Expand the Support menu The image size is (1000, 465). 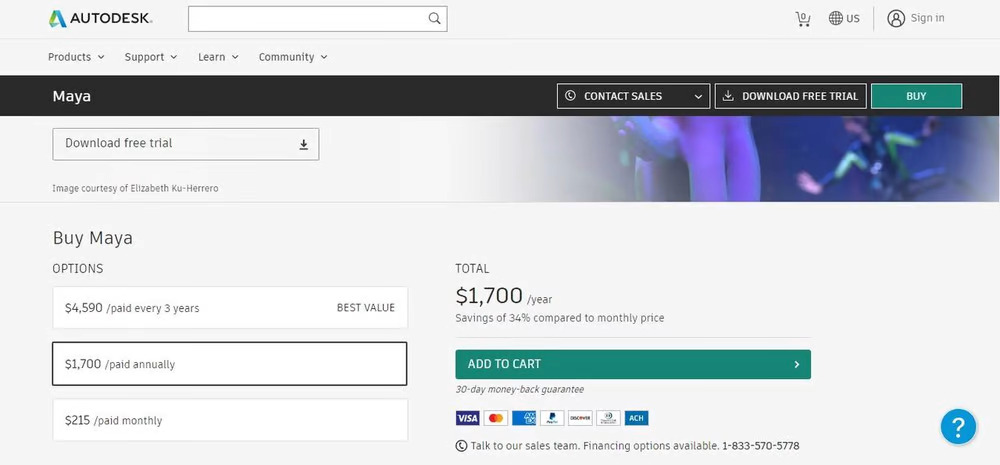coord(150,57)
